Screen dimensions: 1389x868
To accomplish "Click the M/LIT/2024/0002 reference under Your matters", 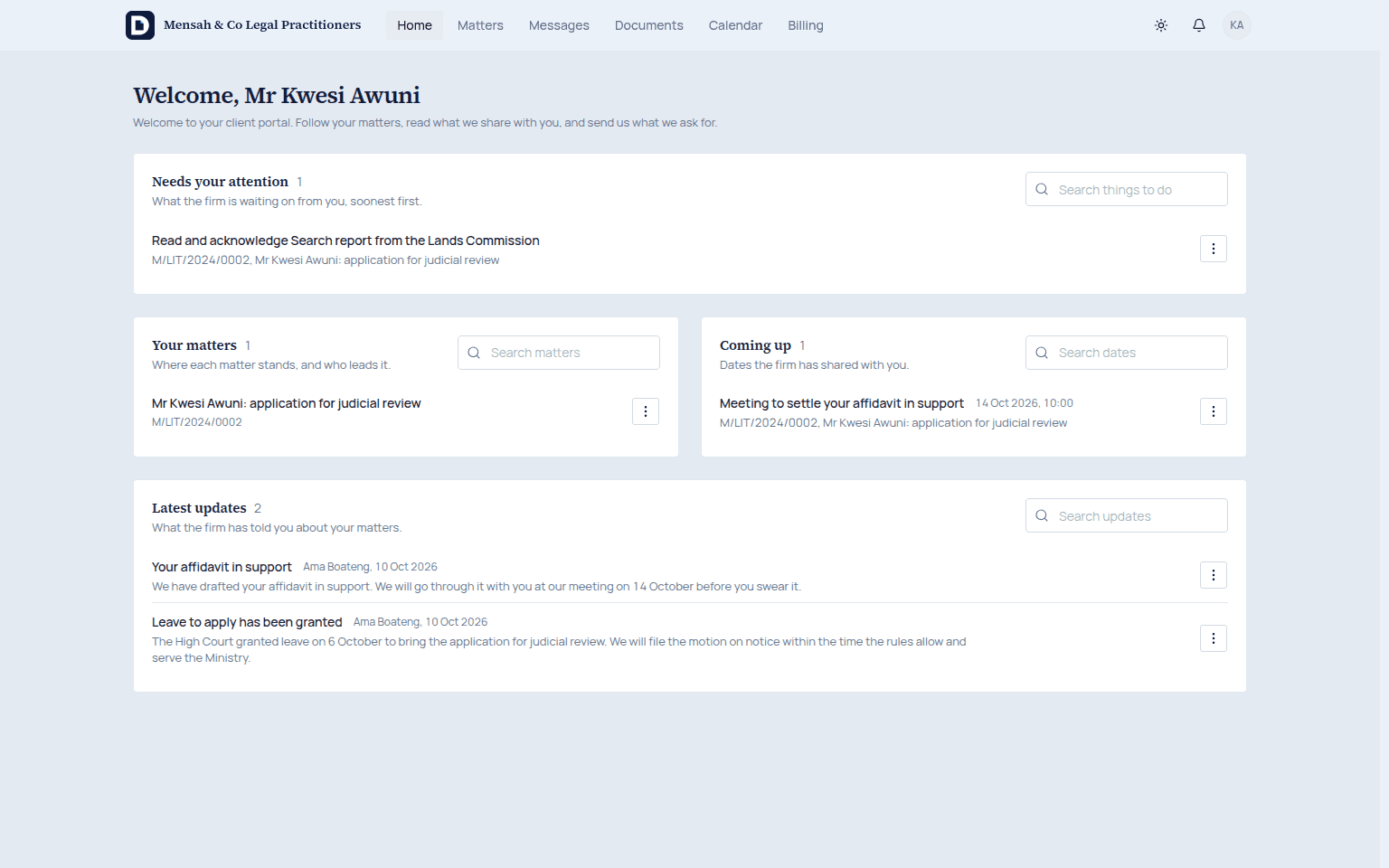I will click(x=197, y=422).
